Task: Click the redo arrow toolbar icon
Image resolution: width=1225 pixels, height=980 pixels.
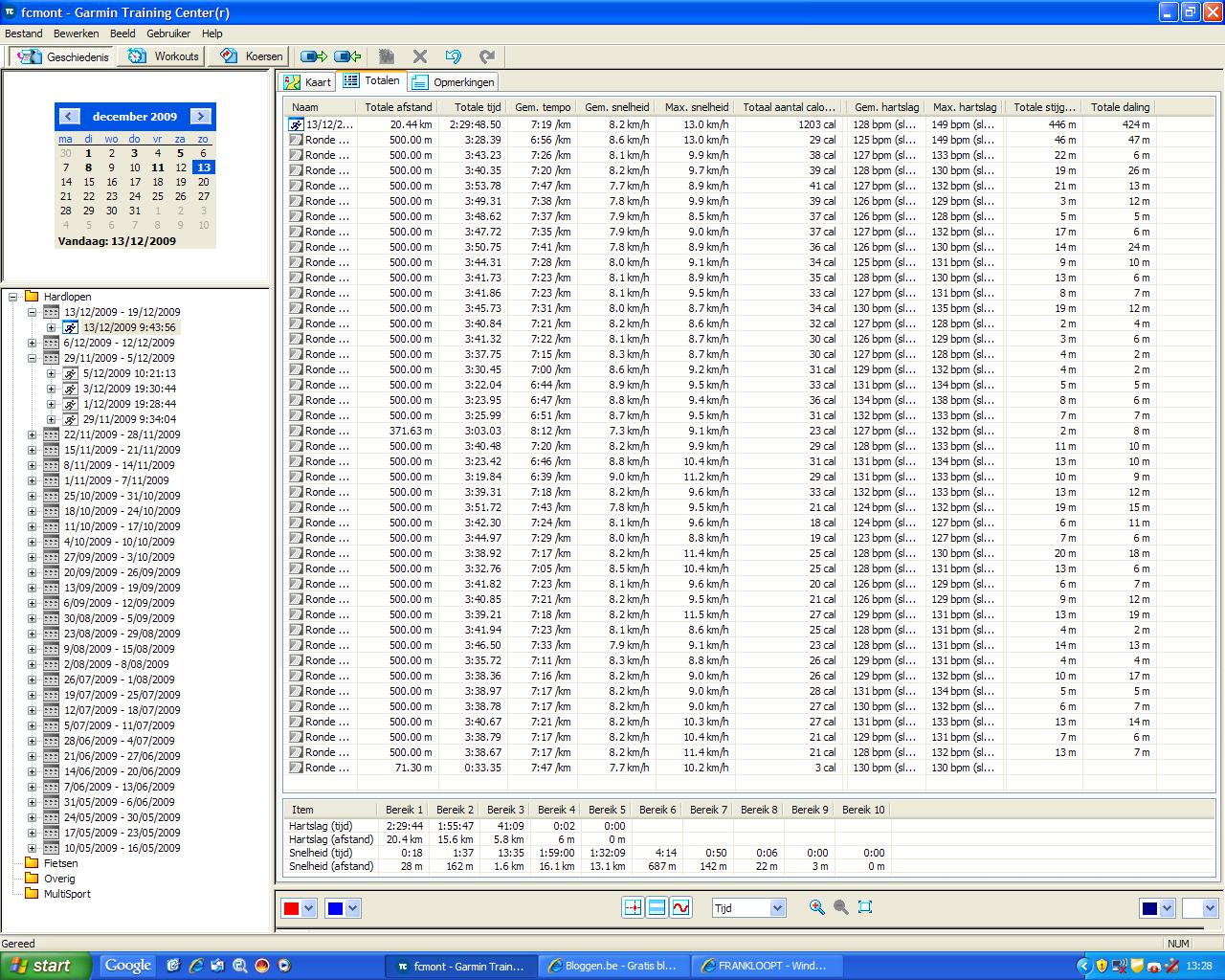Action: pos(487,56)
